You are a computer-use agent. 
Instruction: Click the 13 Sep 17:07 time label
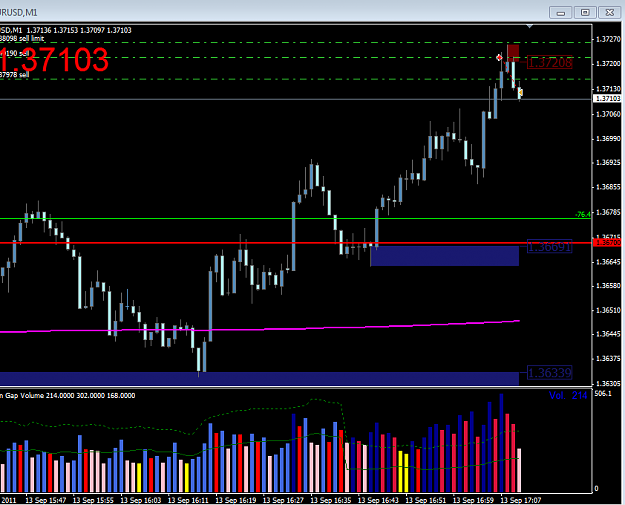(521, 500)
